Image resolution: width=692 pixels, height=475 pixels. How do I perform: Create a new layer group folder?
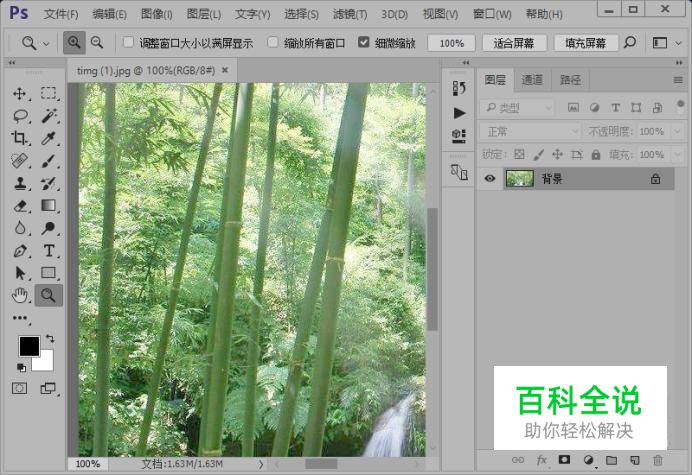pyautogui.click(x=611, y=460)
